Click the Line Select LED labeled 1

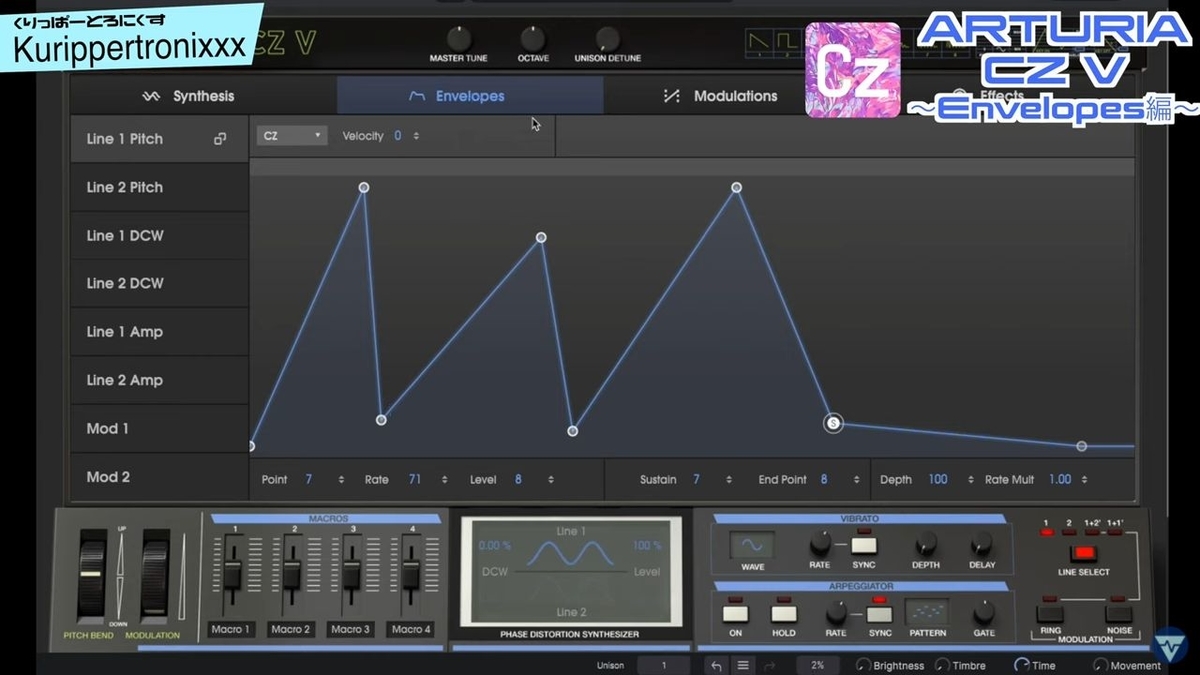click(1047, 533)
